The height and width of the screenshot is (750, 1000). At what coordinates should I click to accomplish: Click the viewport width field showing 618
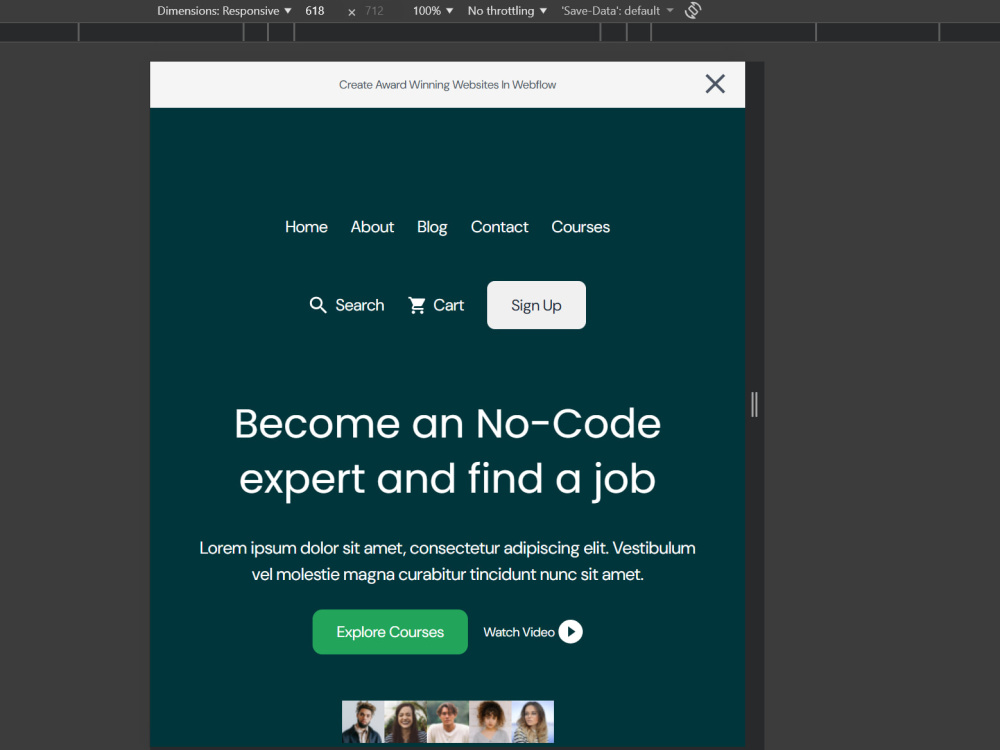(x=315, y=11)
